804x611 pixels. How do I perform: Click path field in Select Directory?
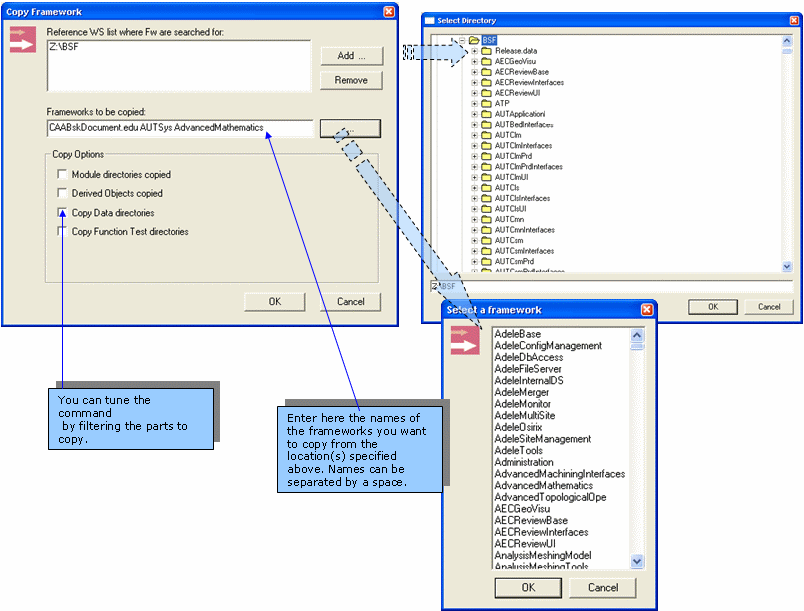[611, 286]
